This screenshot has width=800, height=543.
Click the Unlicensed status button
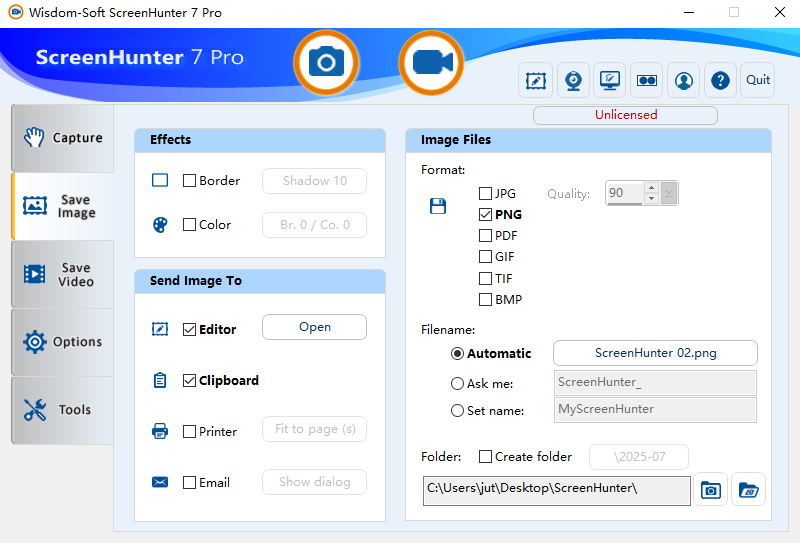tap(626, 115)
